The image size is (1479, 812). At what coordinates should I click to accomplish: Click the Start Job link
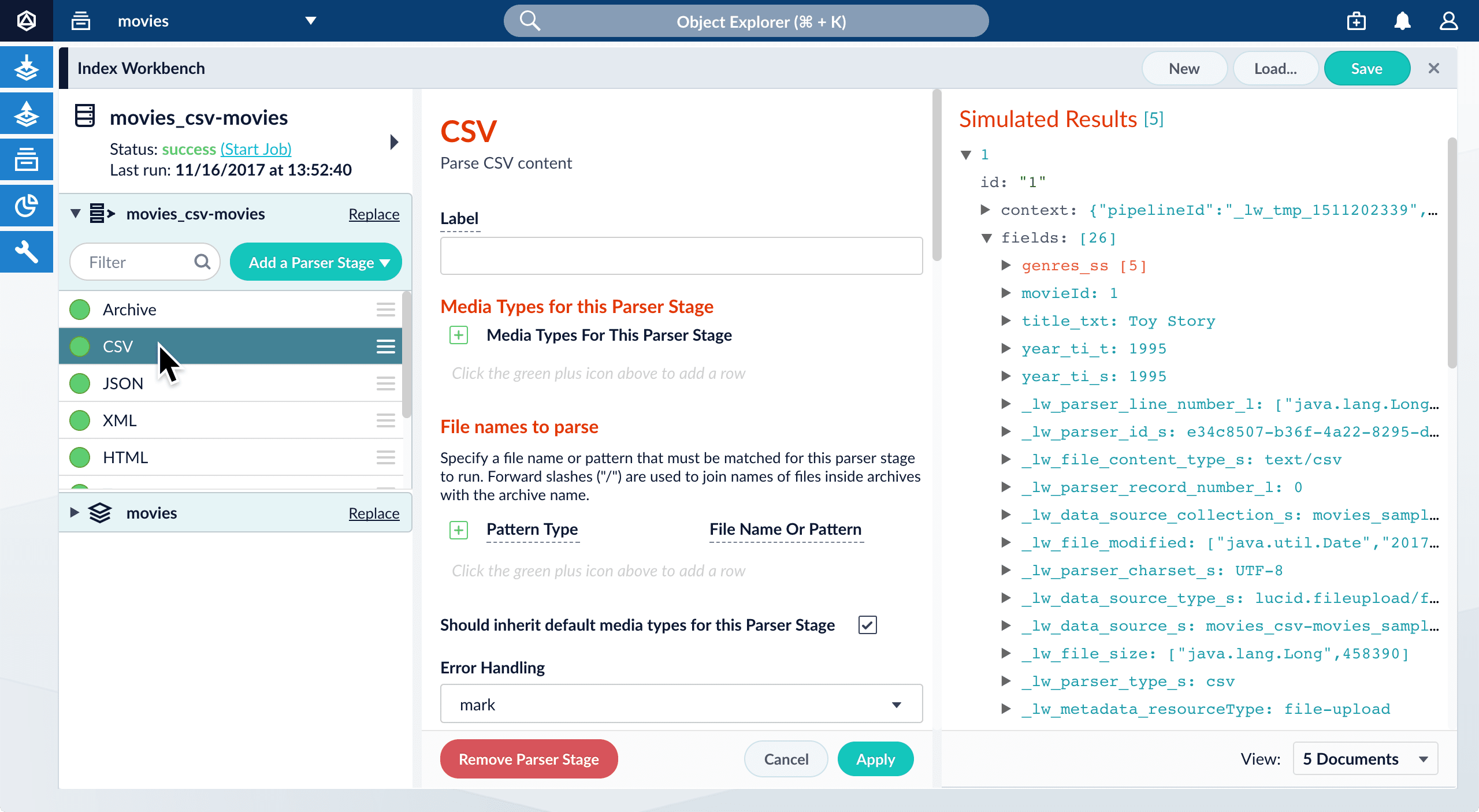pyautogui.click(x=256, y=149)
